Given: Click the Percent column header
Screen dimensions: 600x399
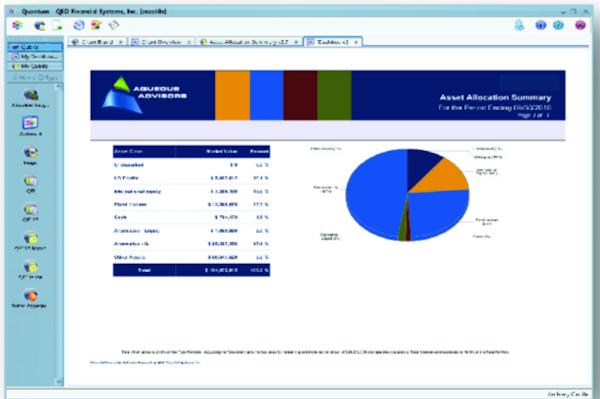Looking at the screenshot, I should coord(259,151).
